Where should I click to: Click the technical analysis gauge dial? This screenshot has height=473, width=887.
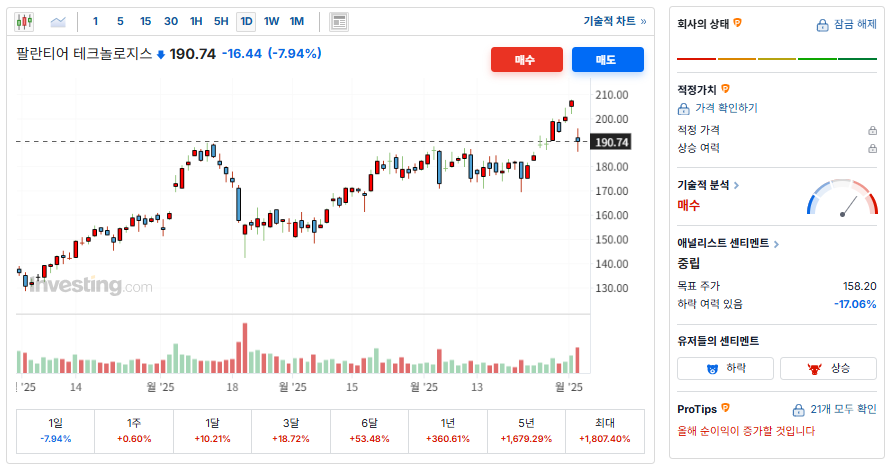pos(842,197)
